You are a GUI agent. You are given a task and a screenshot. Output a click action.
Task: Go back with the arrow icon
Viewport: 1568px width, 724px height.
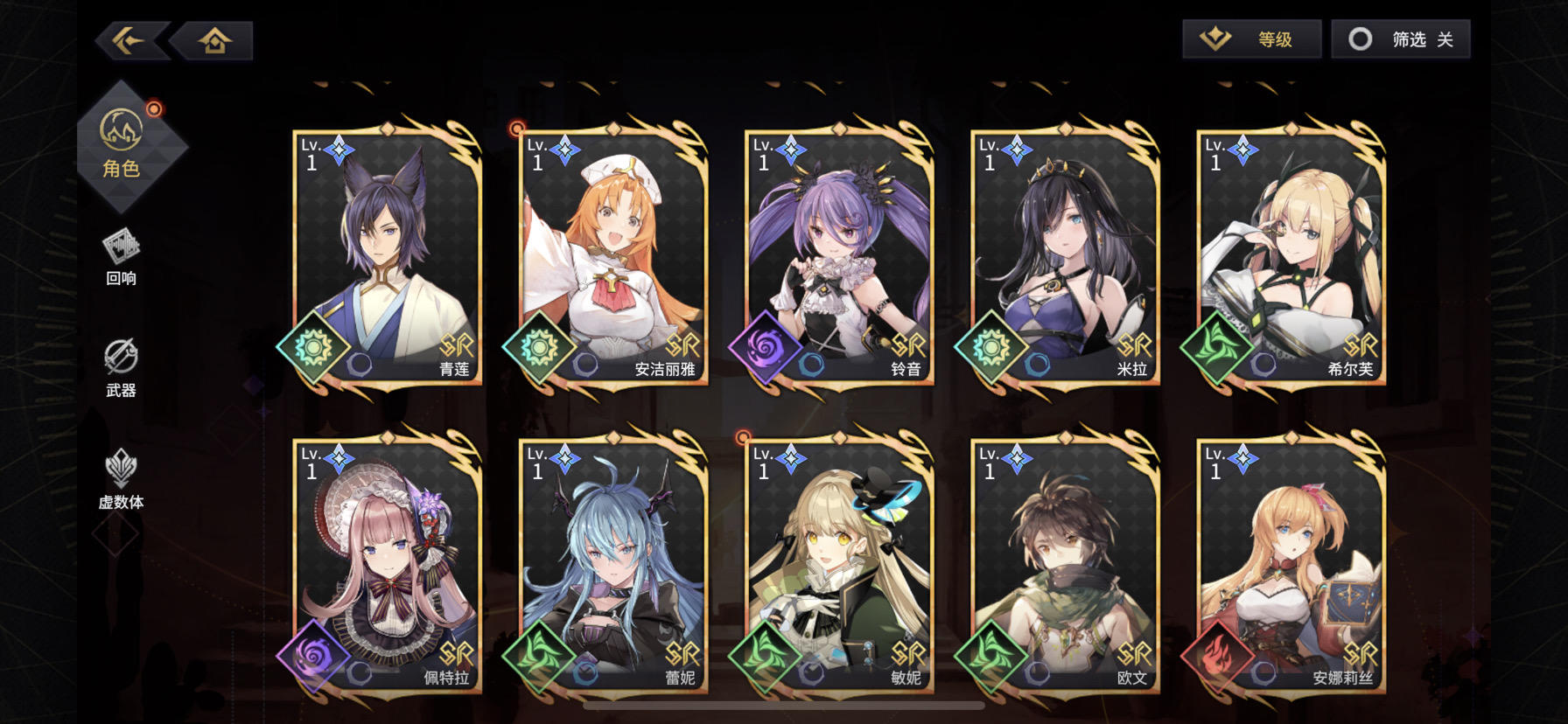129,40
